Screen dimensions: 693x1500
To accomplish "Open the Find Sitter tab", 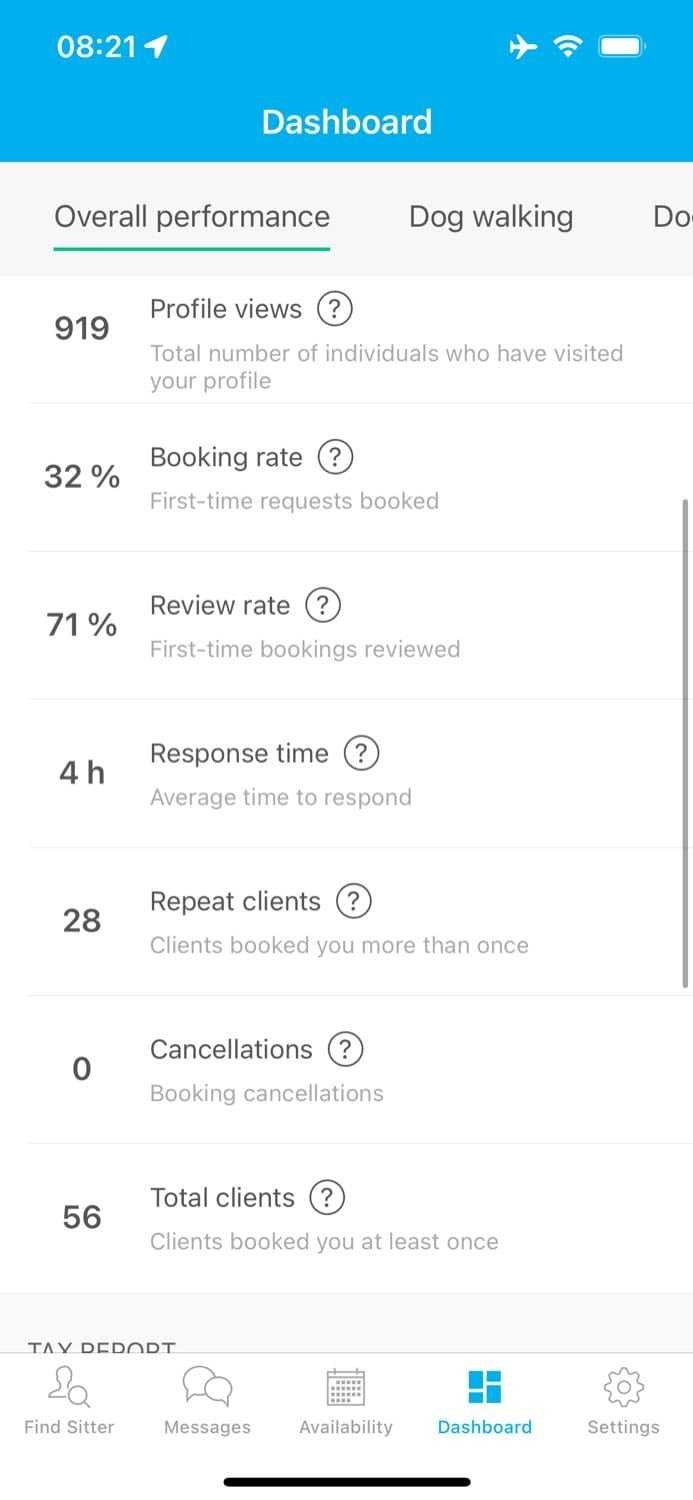I will tap(69, 1401).
